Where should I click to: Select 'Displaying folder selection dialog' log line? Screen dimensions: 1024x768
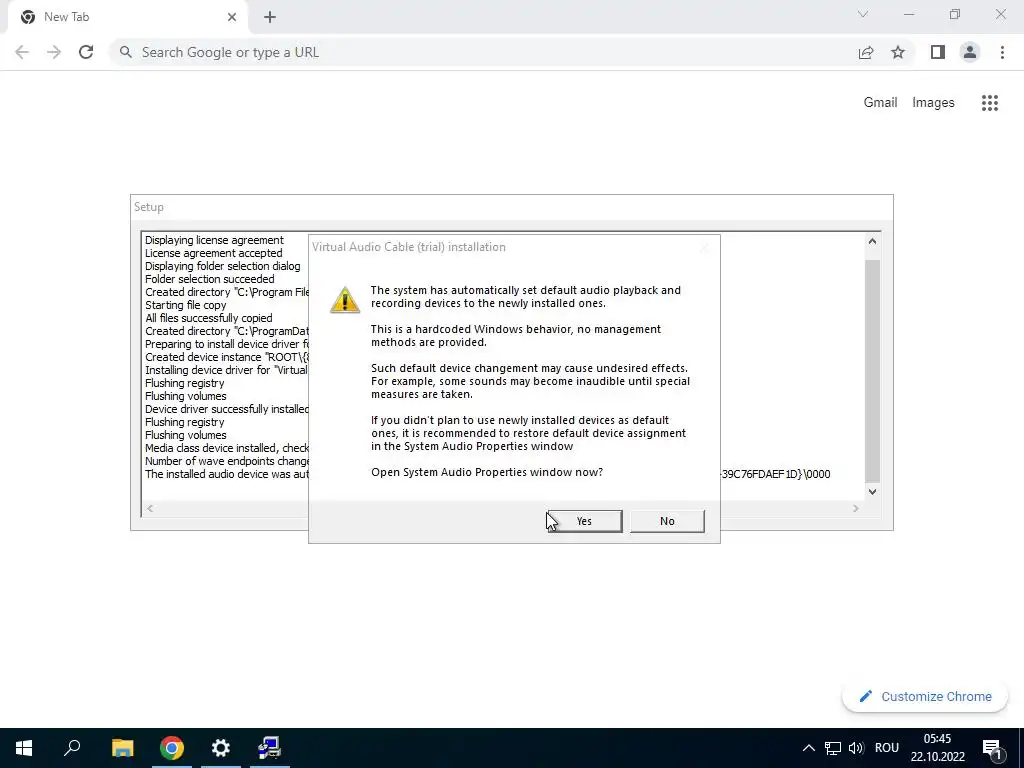[x=223, y=266]
